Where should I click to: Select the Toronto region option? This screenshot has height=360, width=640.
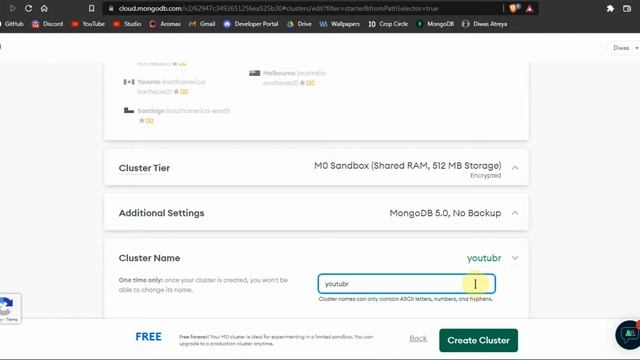point(165,87)
